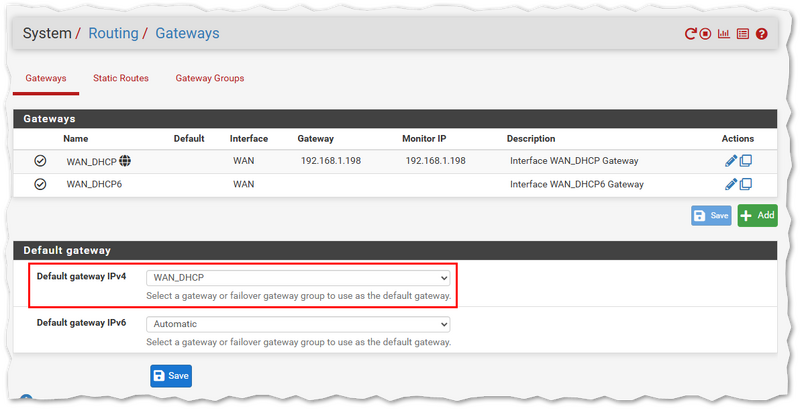Click the restart service icon in header
The image size is (800, 409).
690,34
